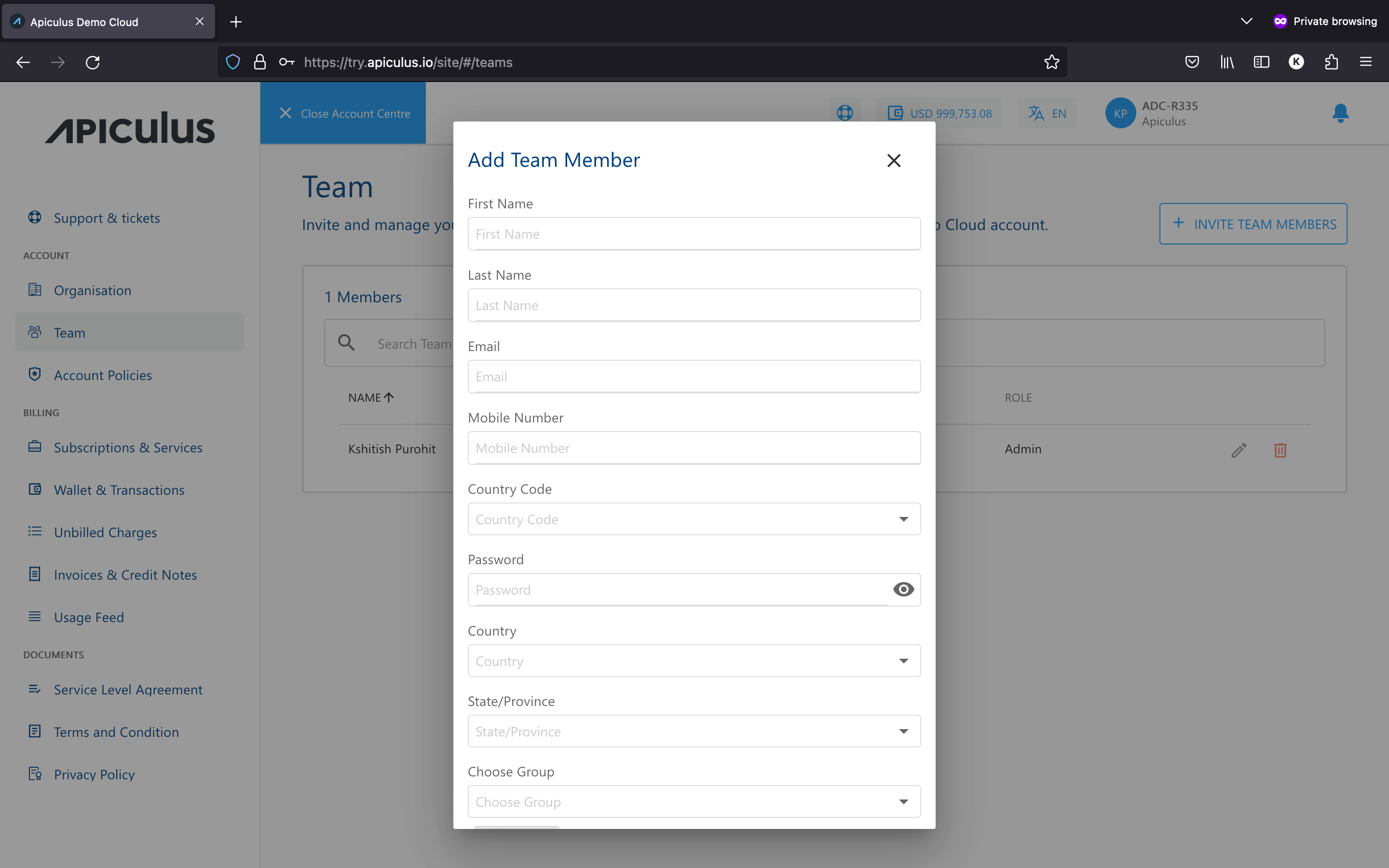Screen dimensions: 1389x868
Task: Click inside the Email input field
Action: [x=693, y=376]
